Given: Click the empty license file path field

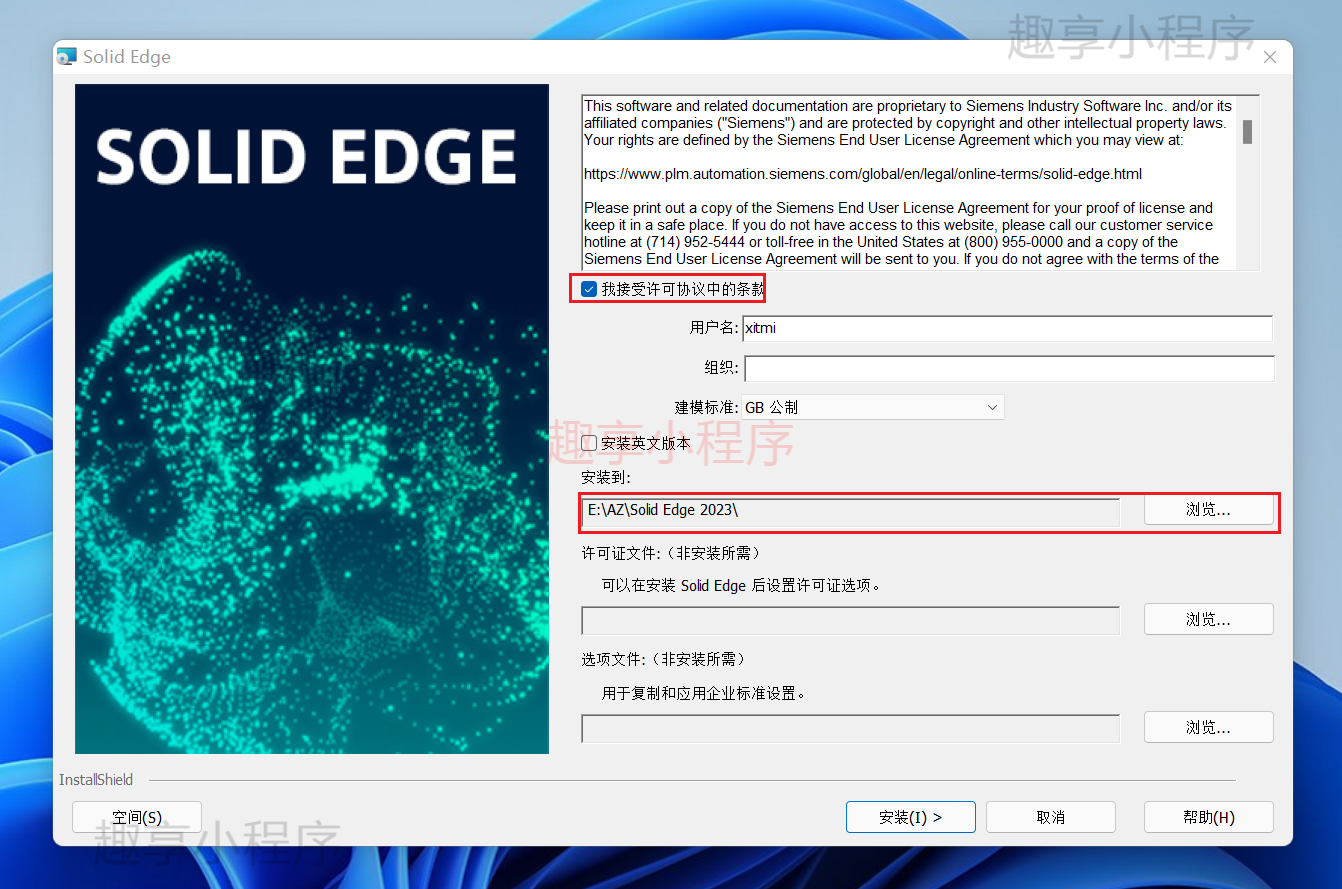Looking at the screenshot, I should [x=851, y=620].
